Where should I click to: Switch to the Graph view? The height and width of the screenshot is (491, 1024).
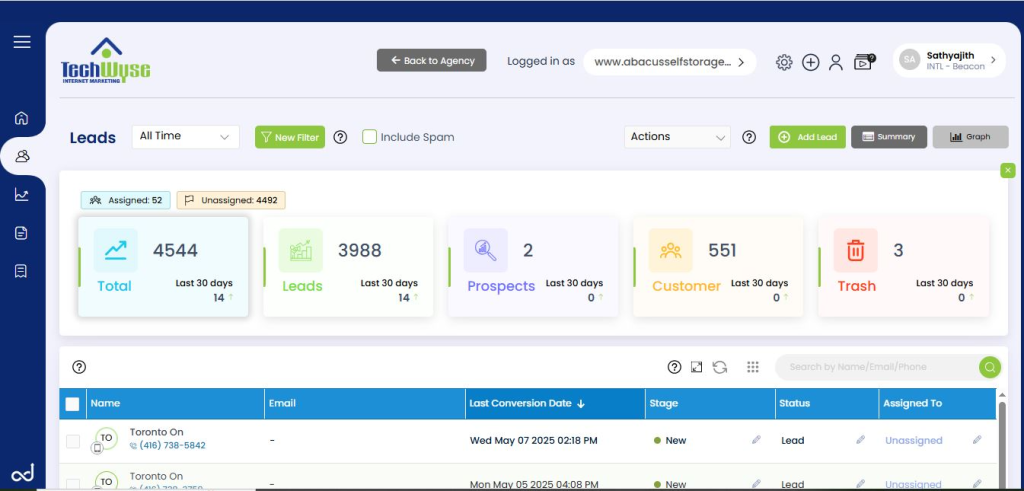970,137
